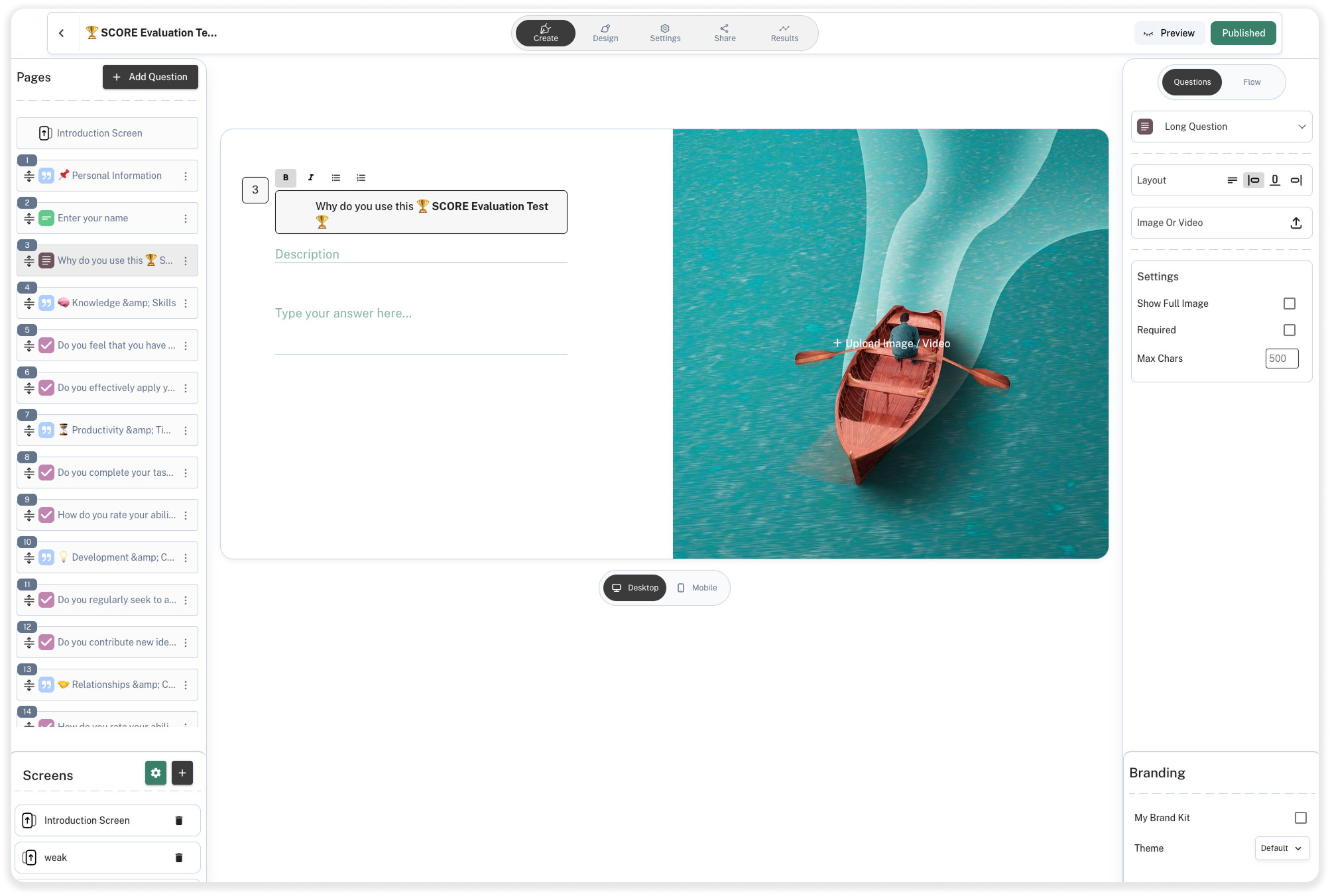Image resolution: width=1330 pixels, height=896 pixels.
Task: Click the back arrow icon
Action: 62,33
